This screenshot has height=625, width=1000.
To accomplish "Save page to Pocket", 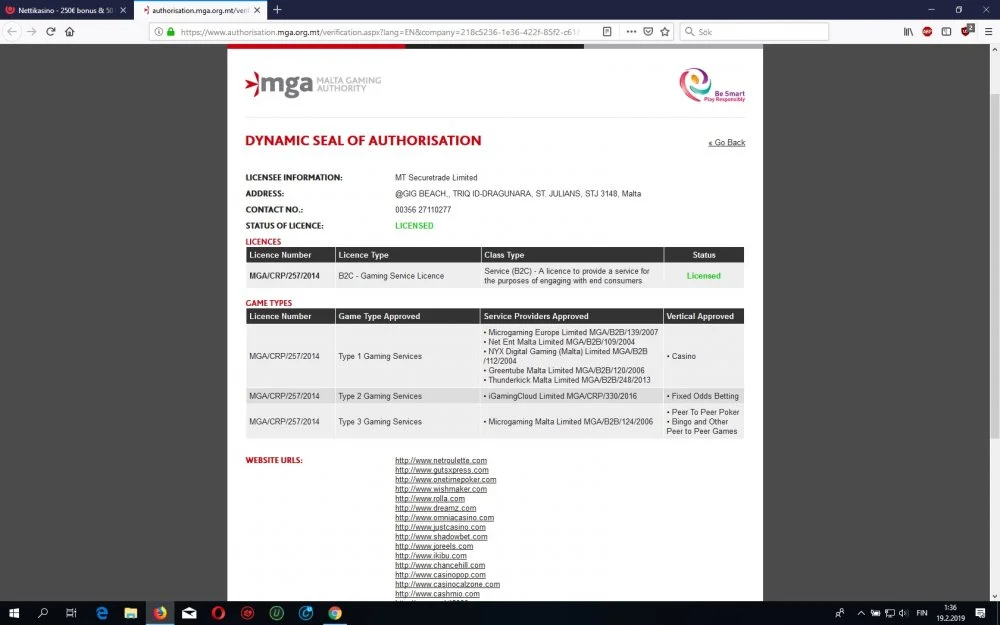I will click(x=648, y=31).
